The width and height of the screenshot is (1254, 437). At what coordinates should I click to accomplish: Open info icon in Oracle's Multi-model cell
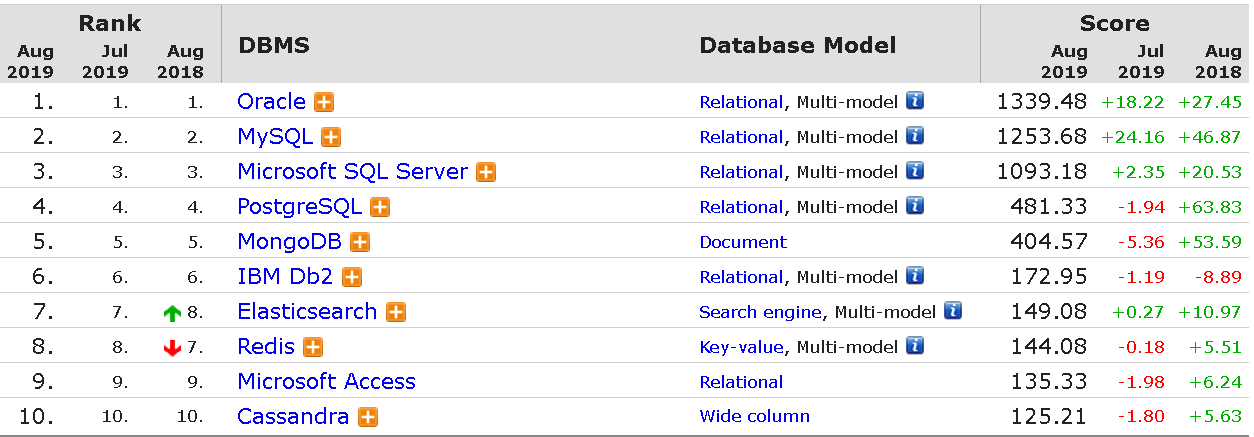[x=915, y=101]
